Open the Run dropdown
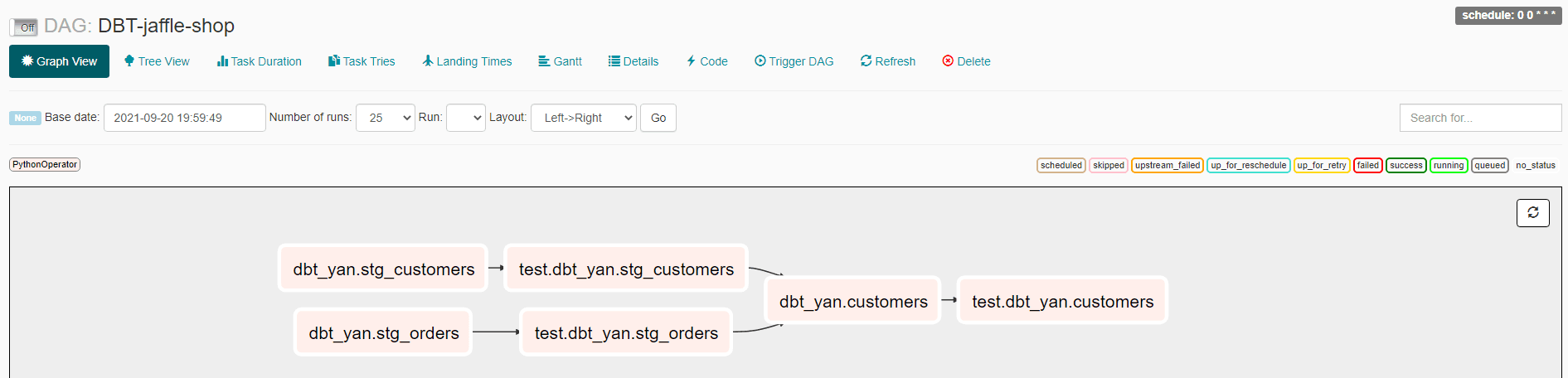Viewport: 1568px width, 378px height. click(x=466, y=118)
